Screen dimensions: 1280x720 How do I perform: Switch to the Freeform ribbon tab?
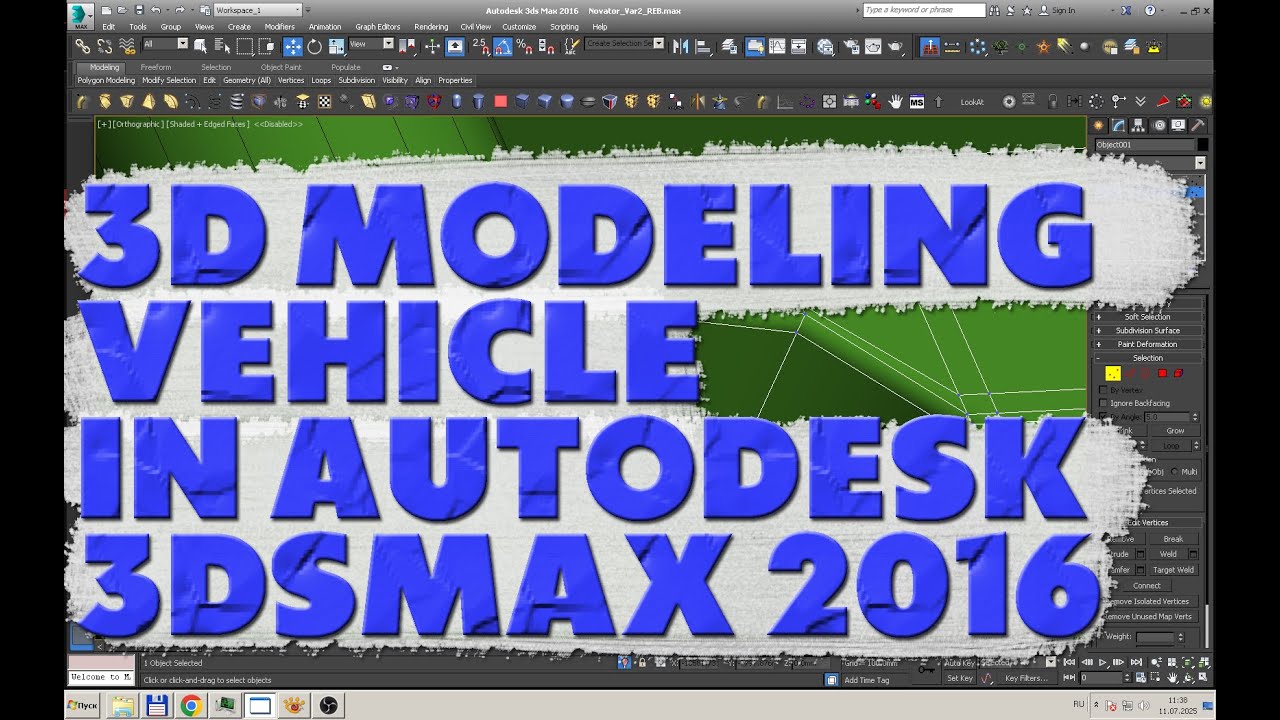point(155,67)
